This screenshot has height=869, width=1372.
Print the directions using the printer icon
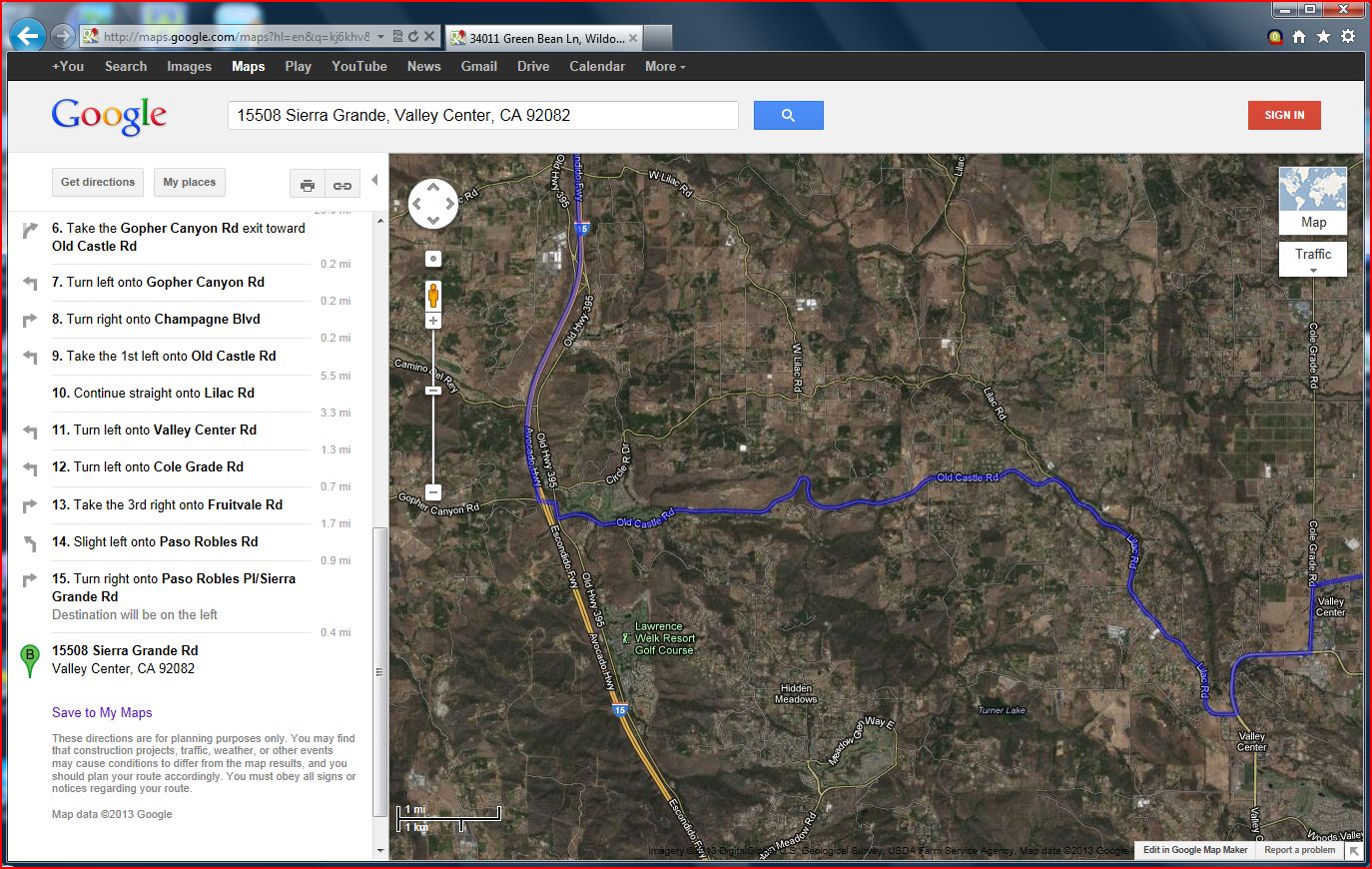point(308,185)
